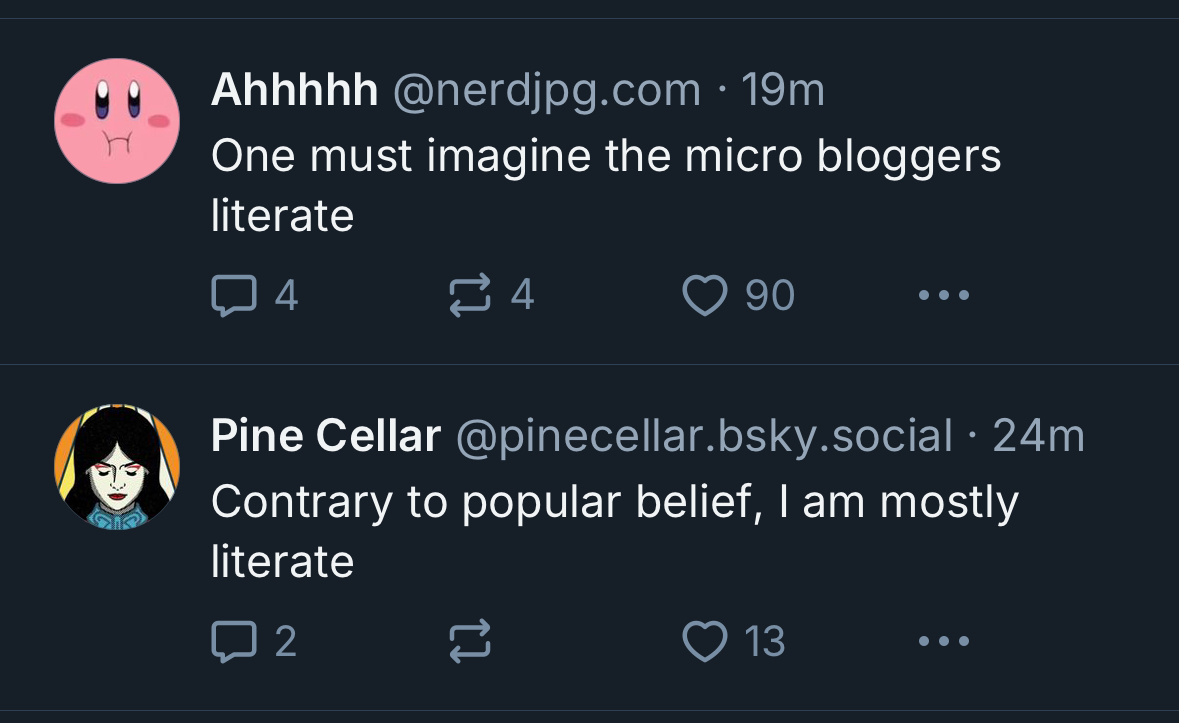The image size is (1179, 723).
Task: Reply to the Ahhhhh post via speech bubble icon
Action: 231,296
